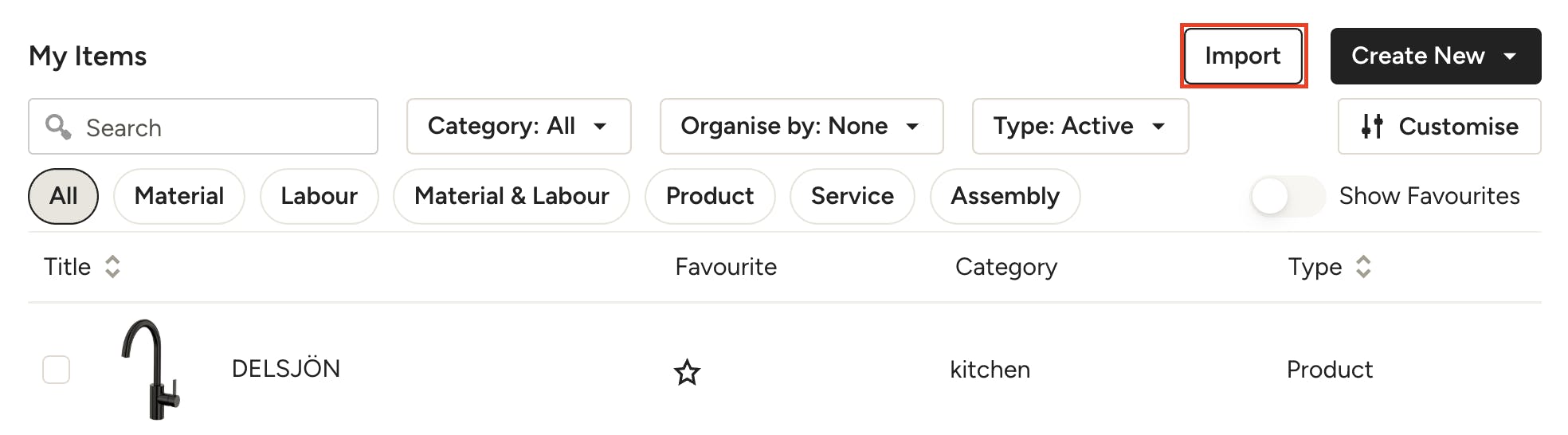The height and width of the screenshot is (435, 1568).
Task: Sort by Type column arrows
Action: pyautogui.click(x=1363, y=267)
